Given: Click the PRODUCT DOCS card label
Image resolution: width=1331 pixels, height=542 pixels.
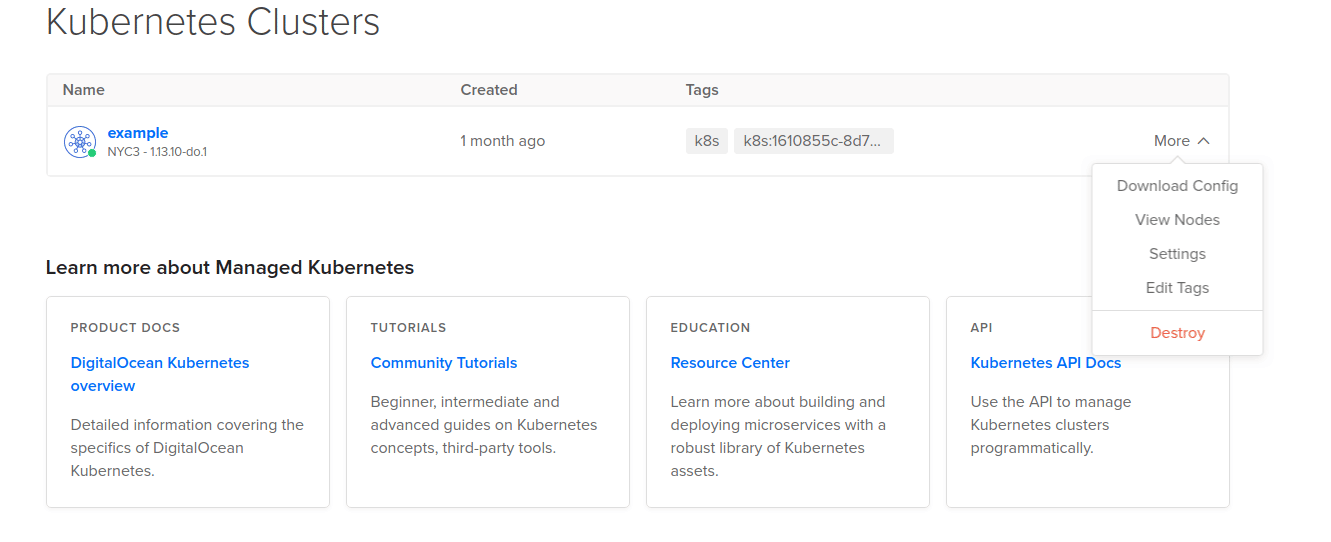Looking at the screenshot, I should click(x=125, y=328).
